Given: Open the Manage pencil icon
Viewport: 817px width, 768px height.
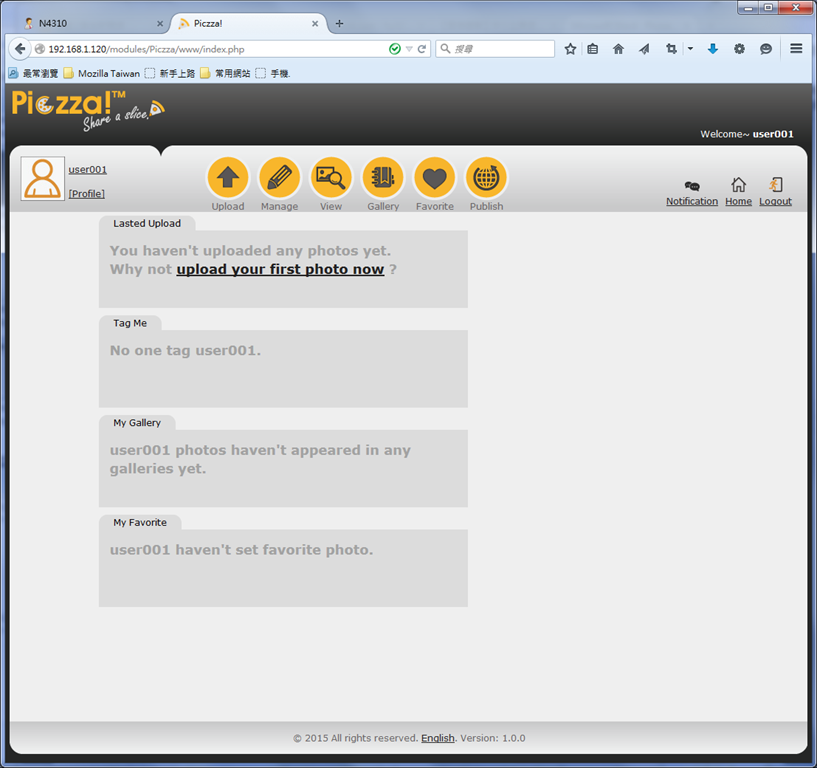Looking at the screenshot, I should click(x=279, y=177).
